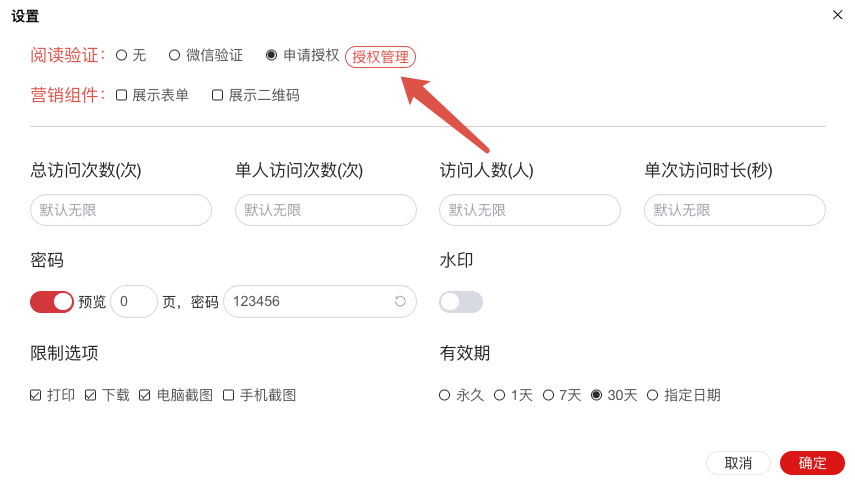855x486 pixels.
Task: Uncheck the 打印 restriction option
Action: (36, 395)
